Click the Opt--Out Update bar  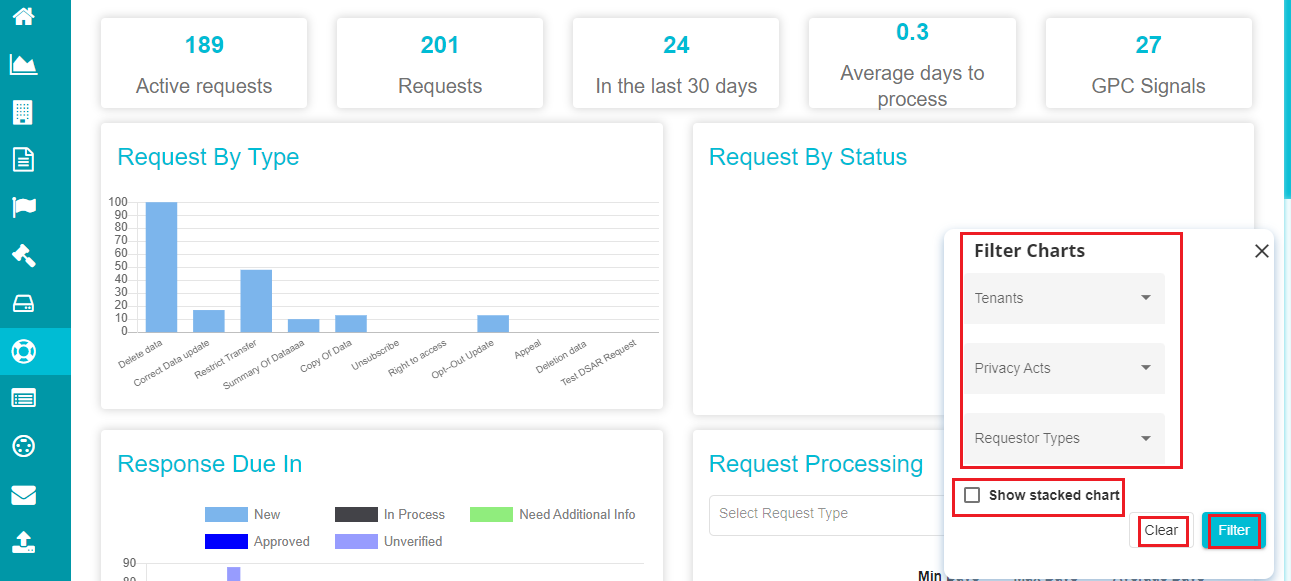(493, 323)
